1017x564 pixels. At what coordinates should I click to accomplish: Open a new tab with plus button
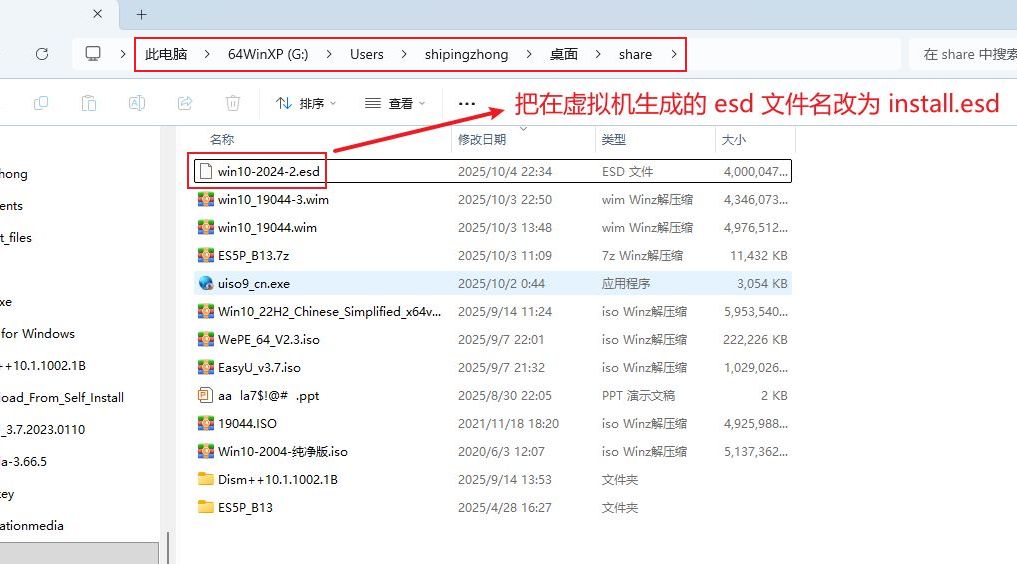pos(141,14)
